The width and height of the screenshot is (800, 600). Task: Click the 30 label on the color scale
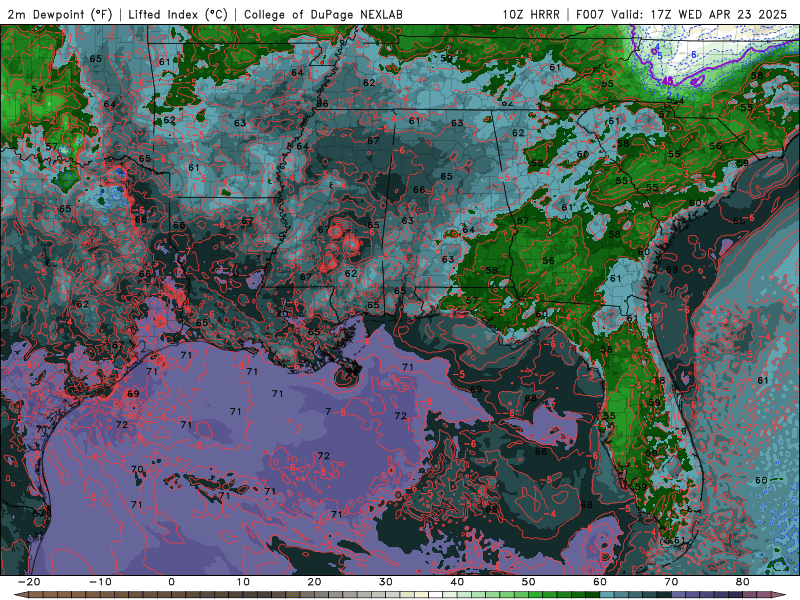pyautogui.click(x=386, y=582)
